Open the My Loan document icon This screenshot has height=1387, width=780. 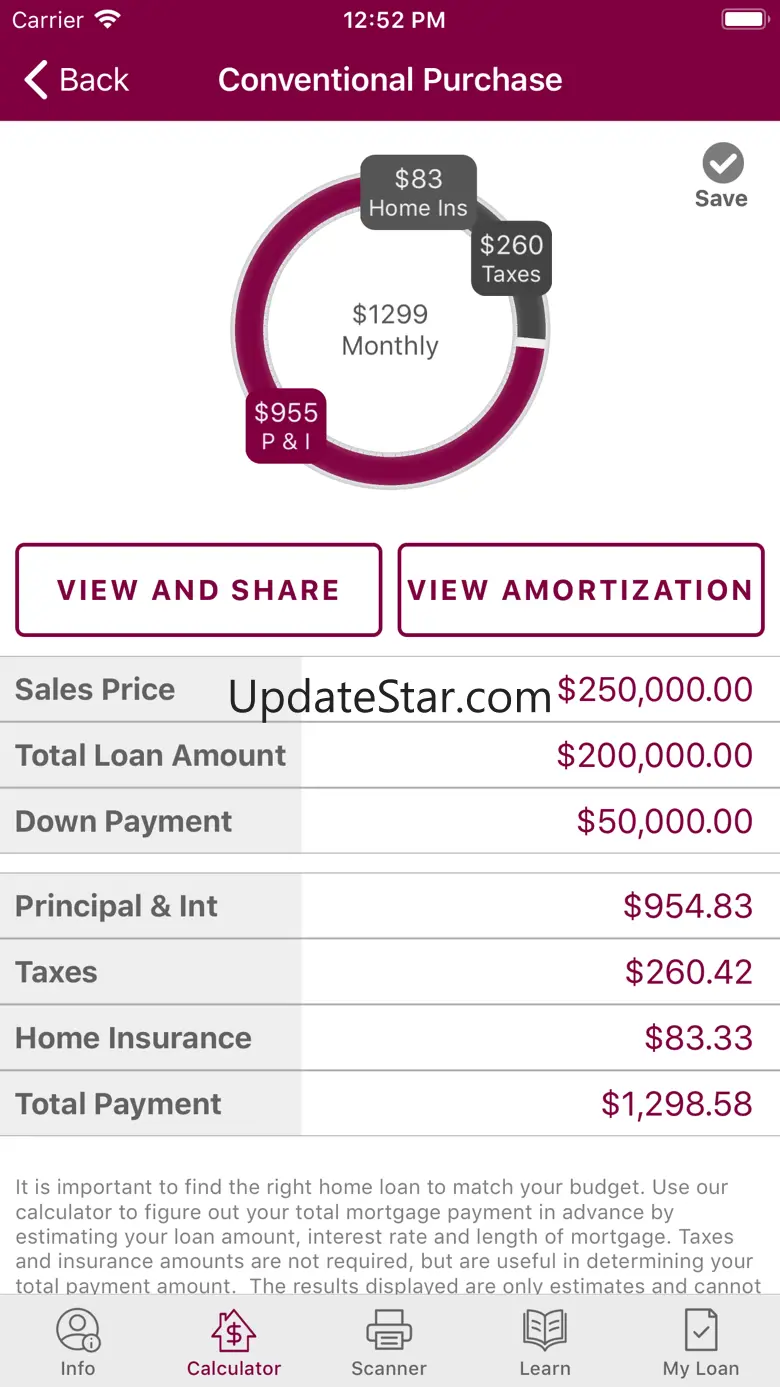pyautogui.click(x=701, y=1330)
